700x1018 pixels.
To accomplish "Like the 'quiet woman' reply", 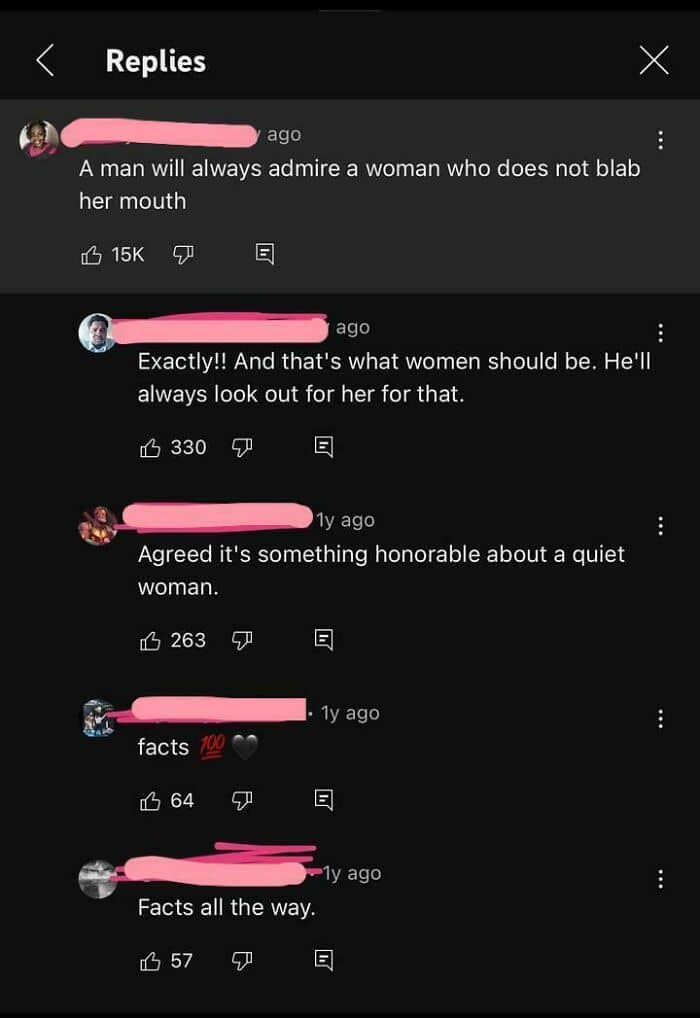I will tap(150, 640).
